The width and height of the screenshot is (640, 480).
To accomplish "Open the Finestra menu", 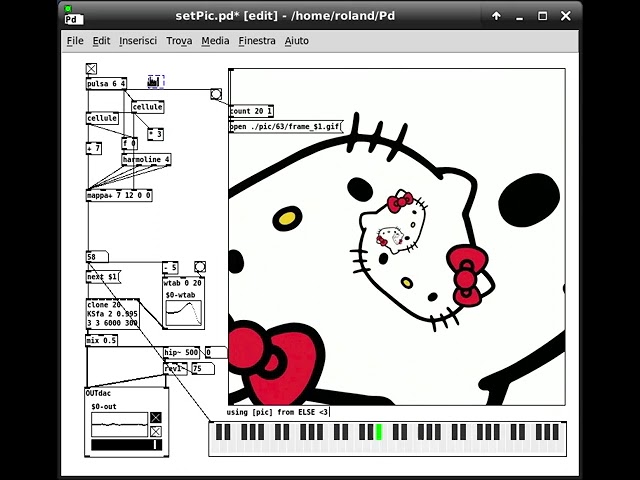I will point(257,41).
